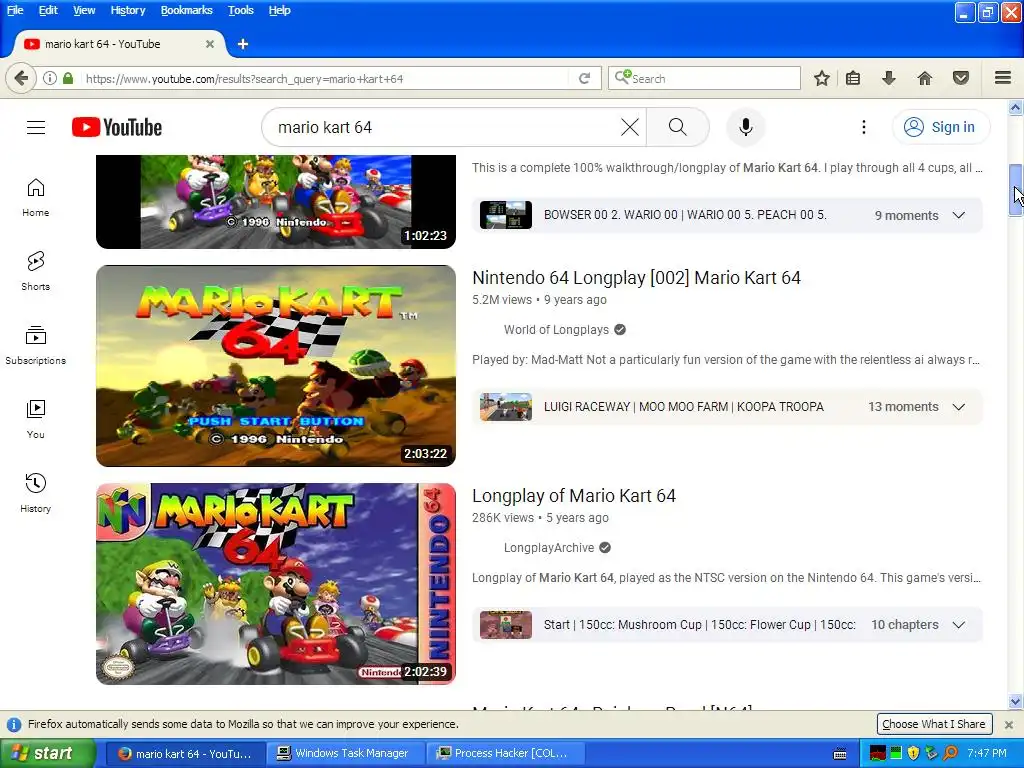
Task: Click the 7:47 PM system clock
Action: pyautogui.click(x=987, y=754)
